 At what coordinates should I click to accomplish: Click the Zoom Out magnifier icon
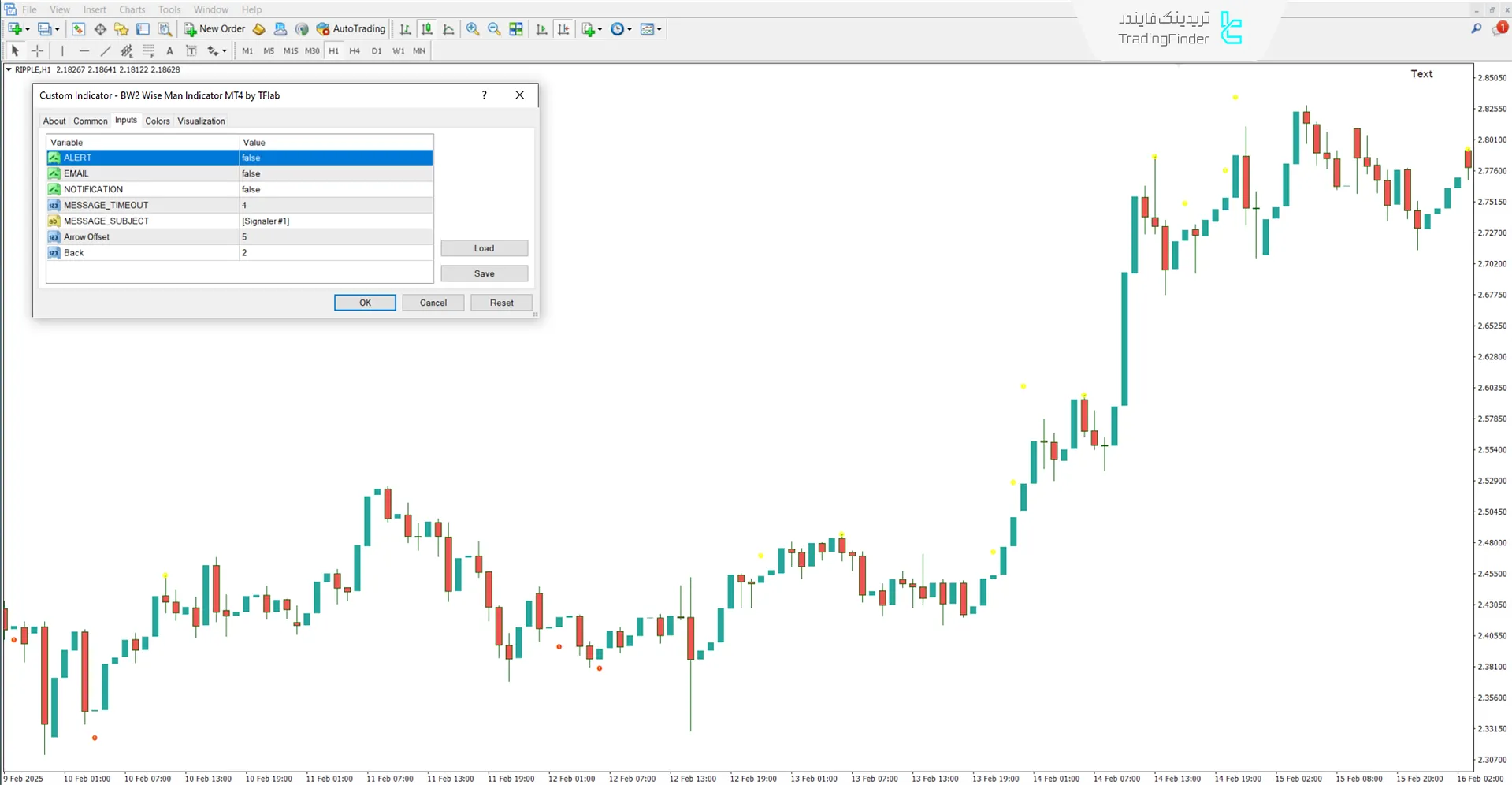point(494,29)
